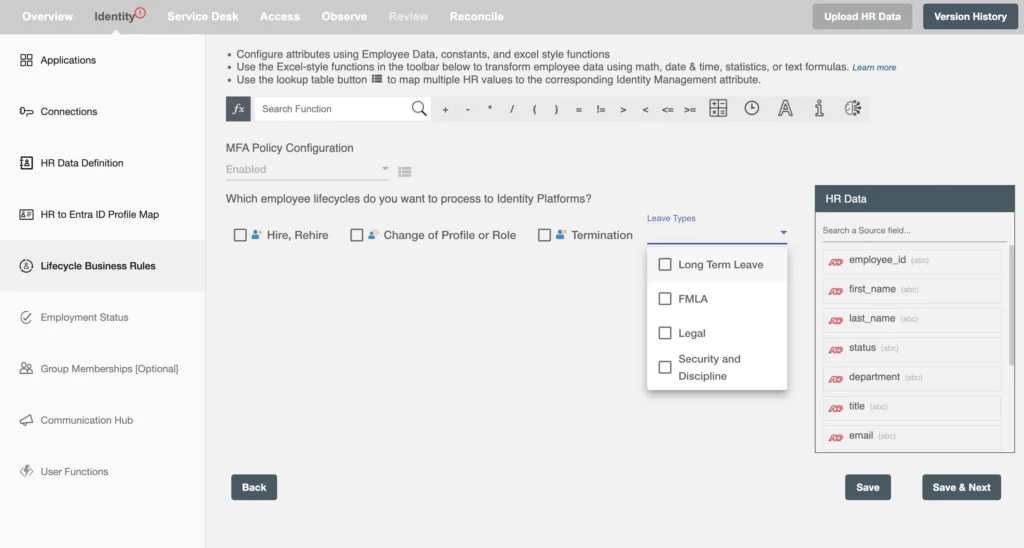The image size is (1024, 548).
Task: Open information functions i icon
Action: pos(819,108)
